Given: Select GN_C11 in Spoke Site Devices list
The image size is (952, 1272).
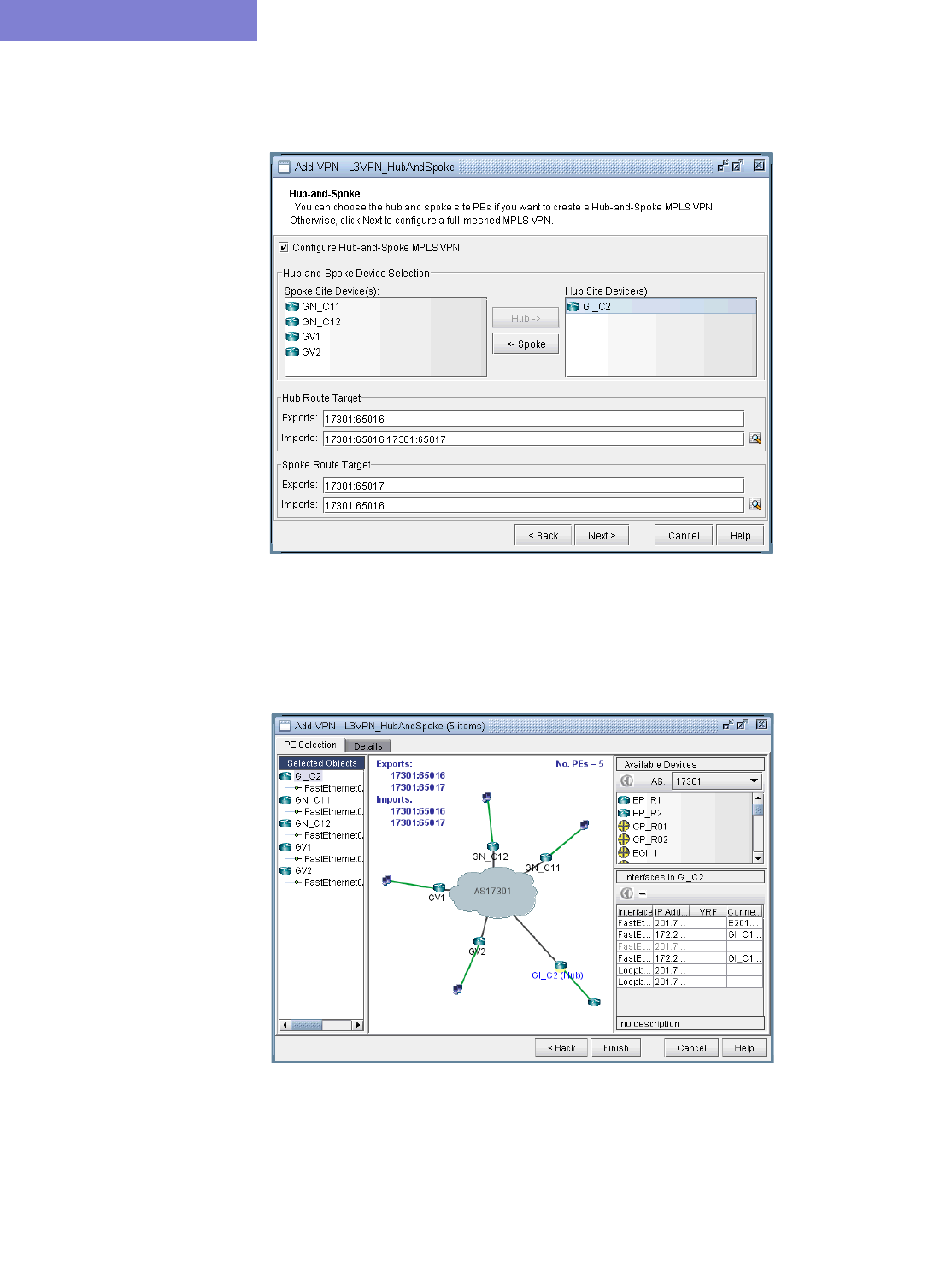Looking at the screenshot, I should pyautogui.click(x=313, y=306).
